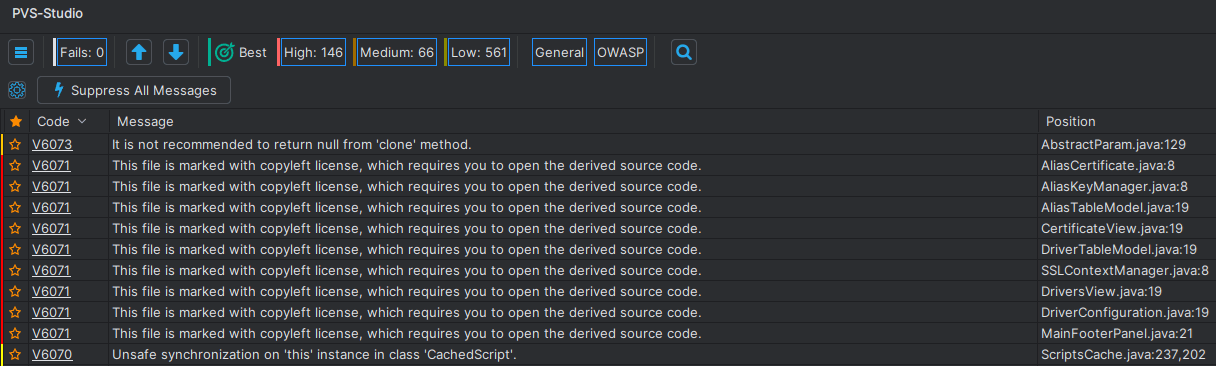Click Suppress All Messages button
Screen dimensions: 1216x366
pos(134,90)
